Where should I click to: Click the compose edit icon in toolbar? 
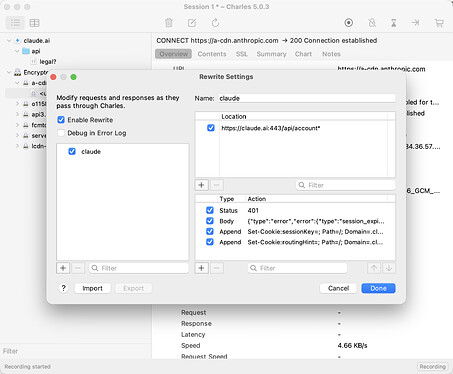click(192, 23)
